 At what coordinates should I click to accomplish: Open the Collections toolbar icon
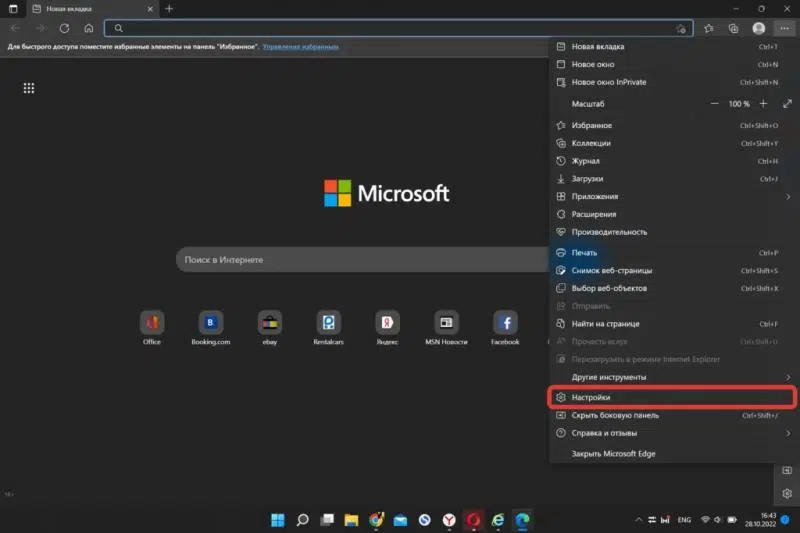[x=734, y=29]
